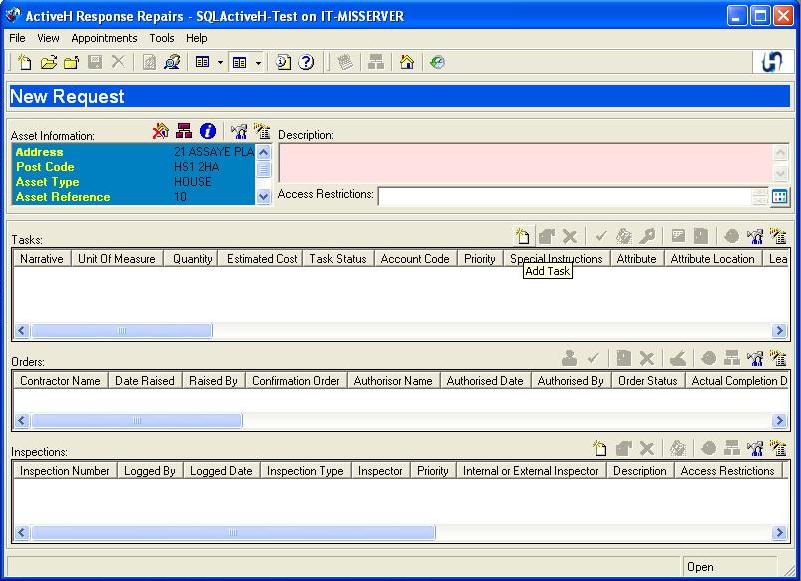801x581 pixels.
Task: Click the Contractor Name column header in Orders
Action: (60, 381)
